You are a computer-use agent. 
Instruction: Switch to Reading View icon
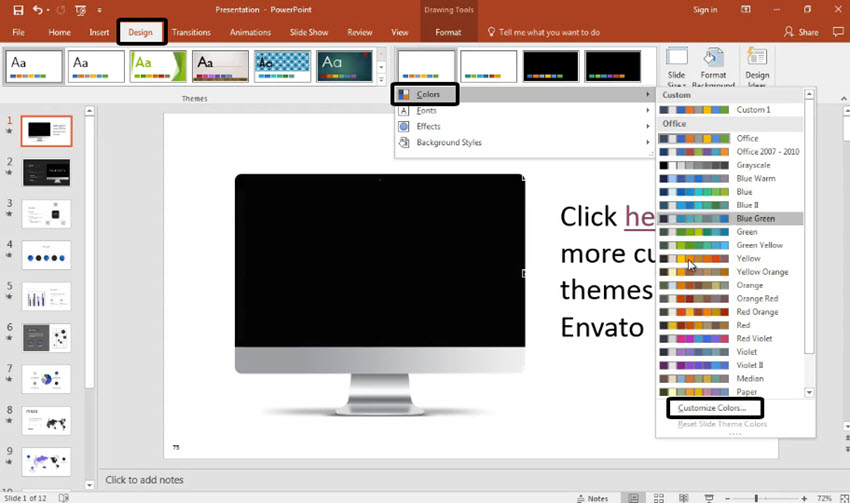684,498
